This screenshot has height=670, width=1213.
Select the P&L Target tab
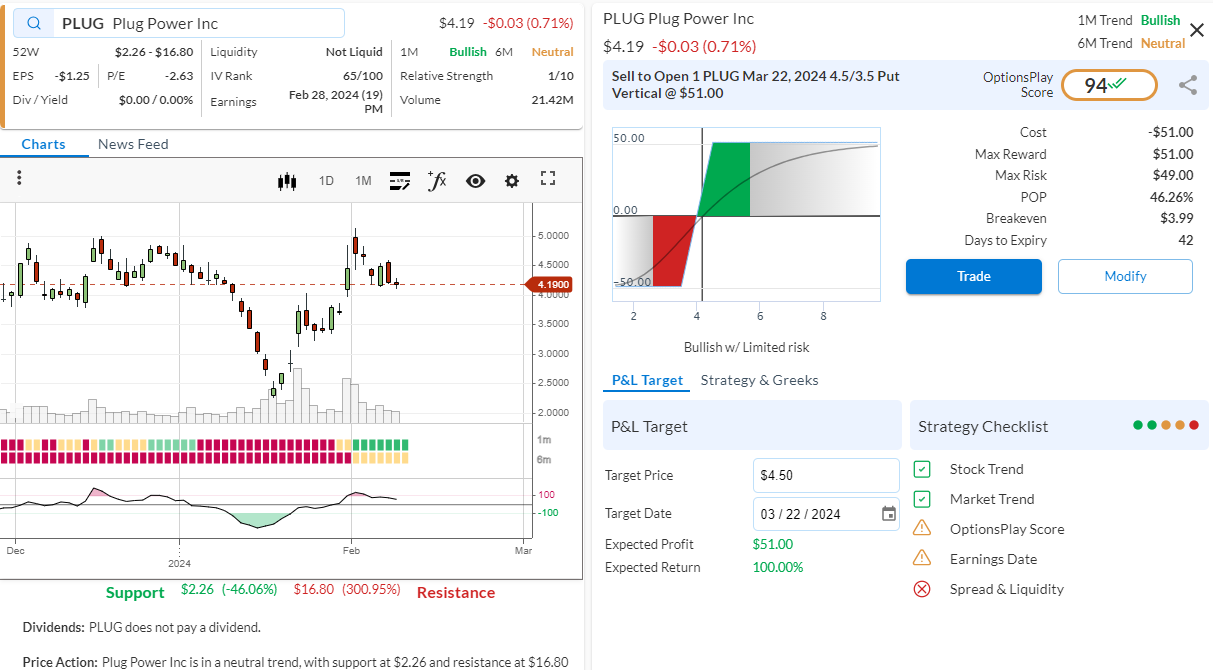point(647,380)
